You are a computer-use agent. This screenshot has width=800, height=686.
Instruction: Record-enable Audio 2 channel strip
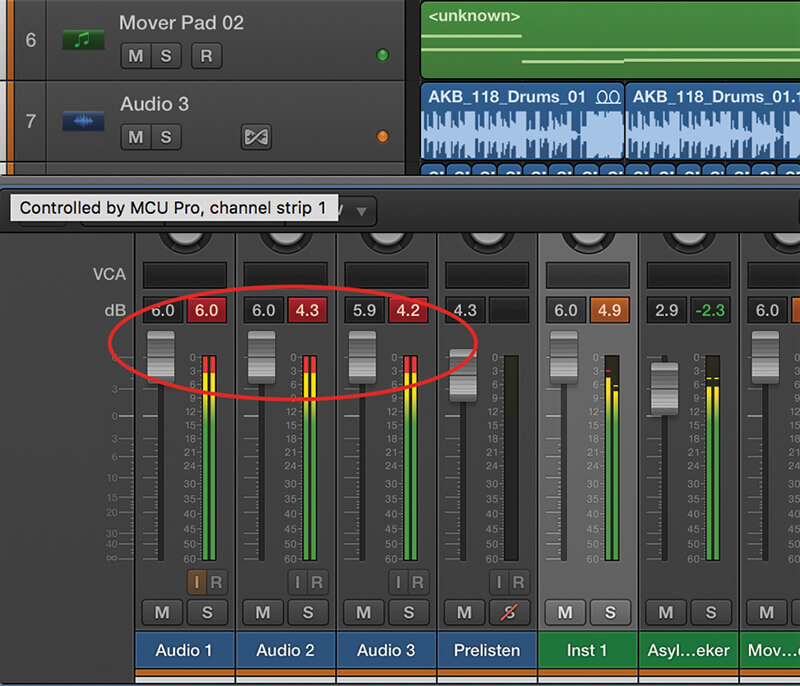316,582
